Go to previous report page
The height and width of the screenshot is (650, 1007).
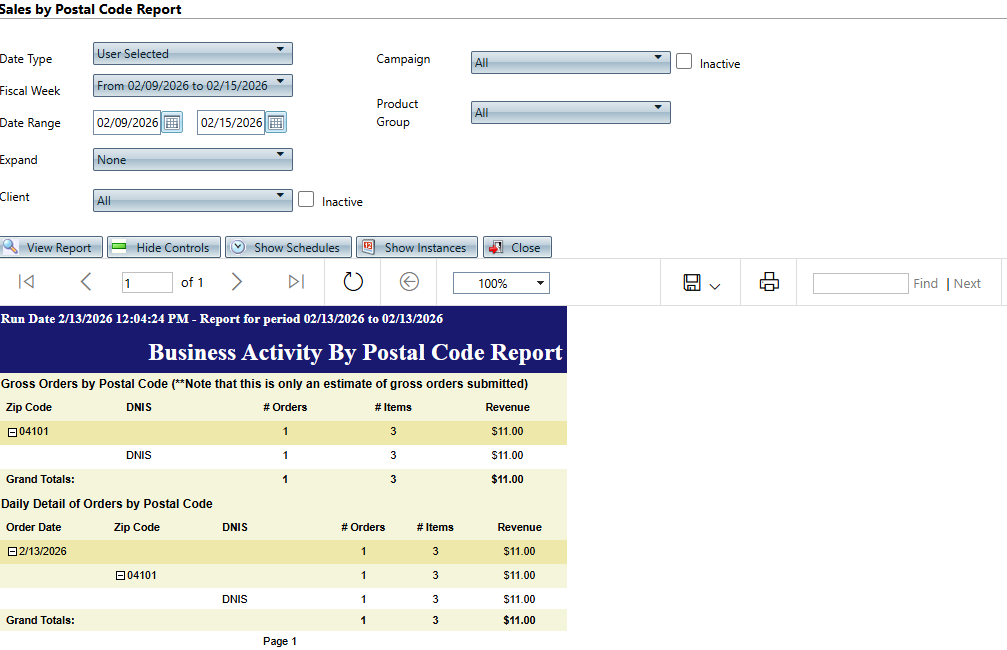coord(85,283)
